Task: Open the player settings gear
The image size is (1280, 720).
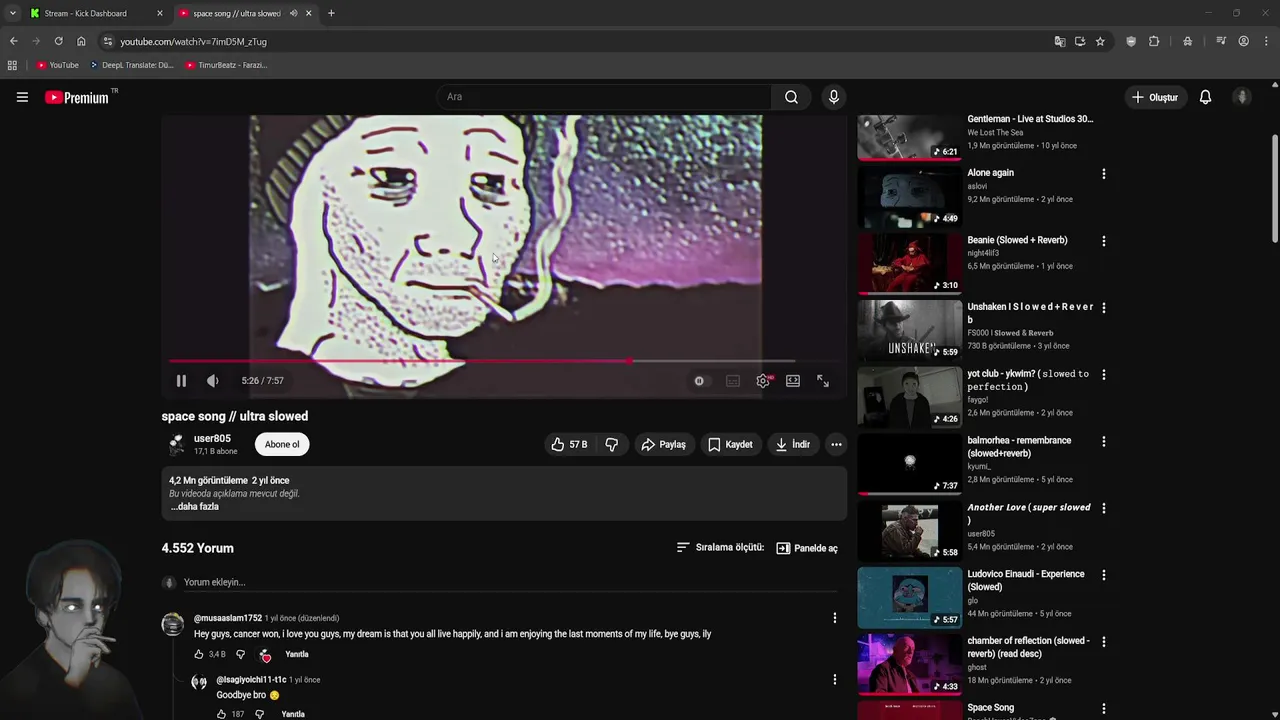Action: (763, 381)
